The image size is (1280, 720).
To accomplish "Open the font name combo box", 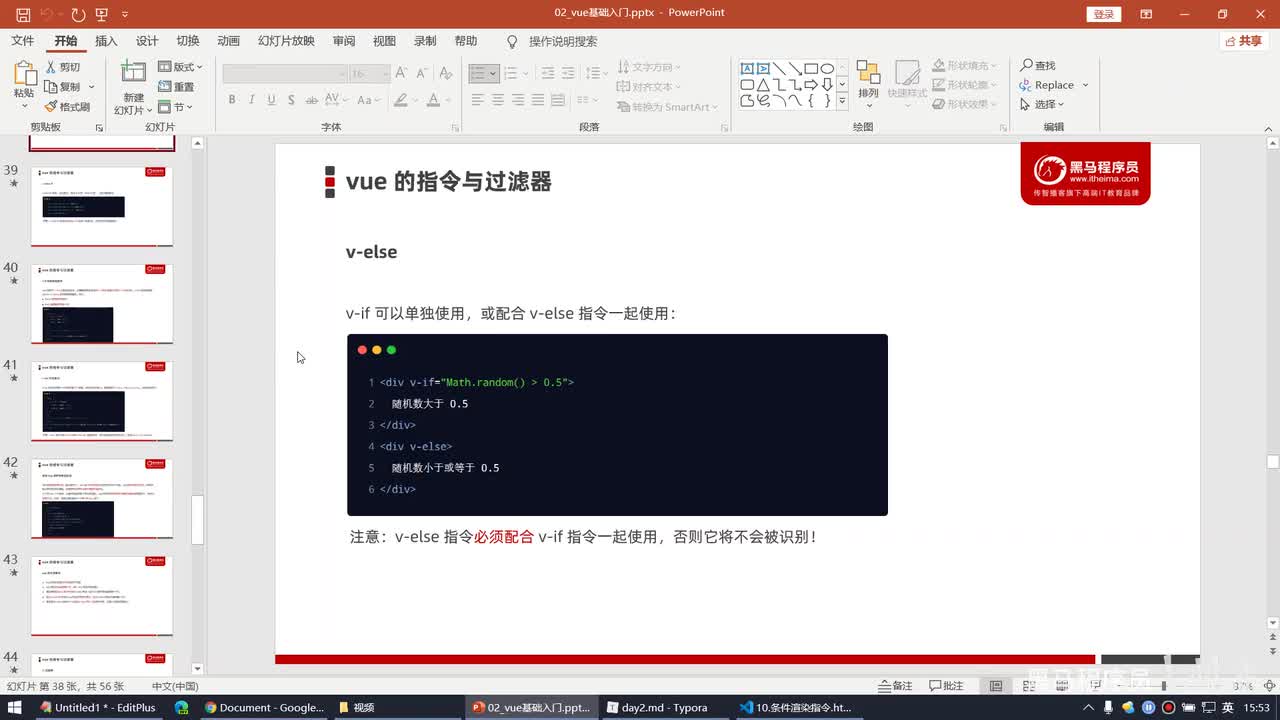I will coord(284,74).
